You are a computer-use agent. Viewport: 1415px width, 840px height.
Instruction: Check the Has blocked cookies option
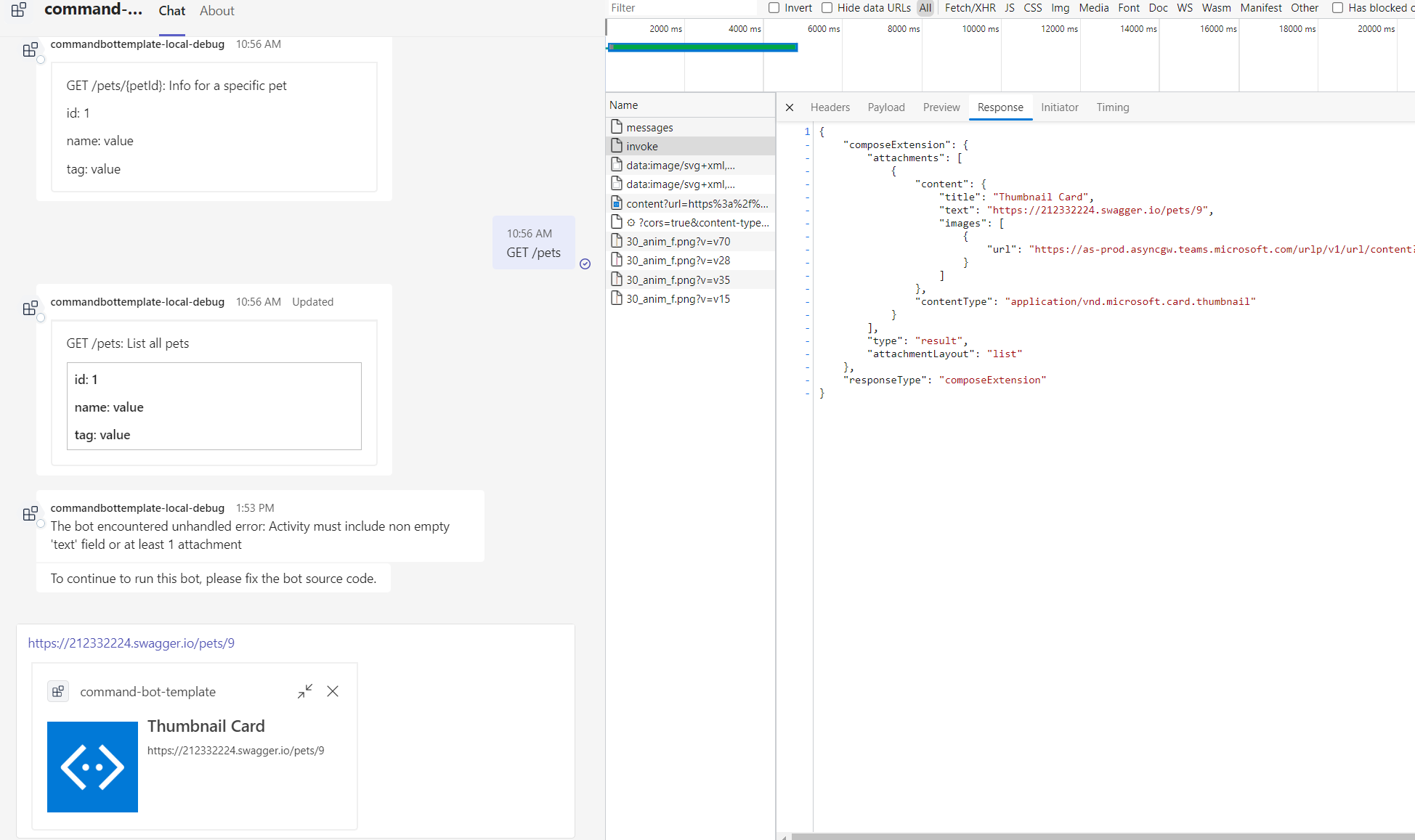[x=1337, y=8]
